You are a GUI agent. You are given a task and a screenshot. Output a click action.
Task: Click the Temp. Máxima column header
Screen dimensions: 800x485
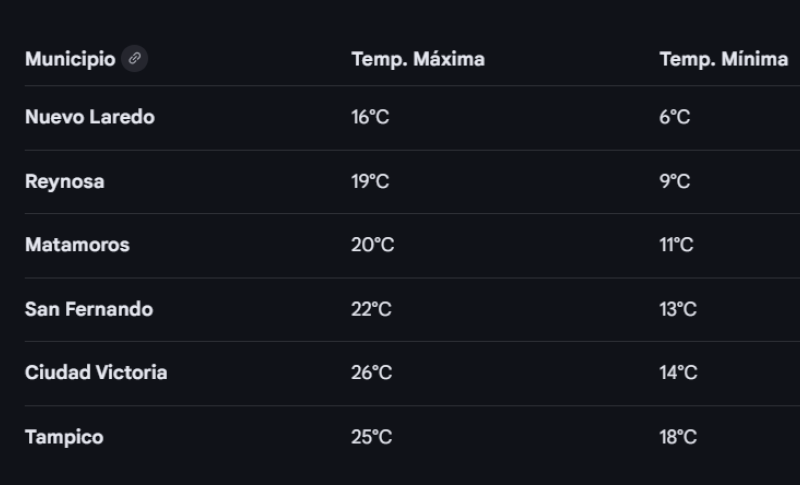point(418,59)
